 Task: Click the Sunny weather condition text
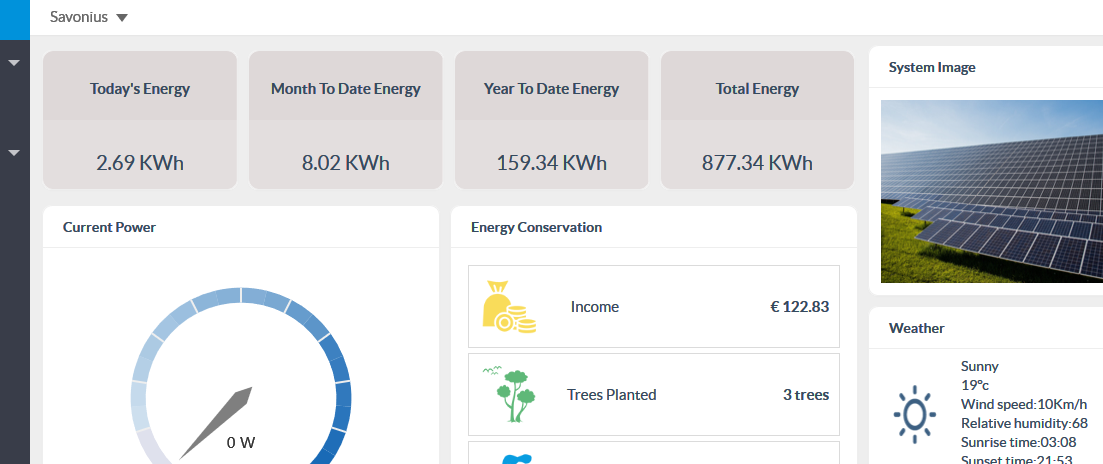click(980, 366)
